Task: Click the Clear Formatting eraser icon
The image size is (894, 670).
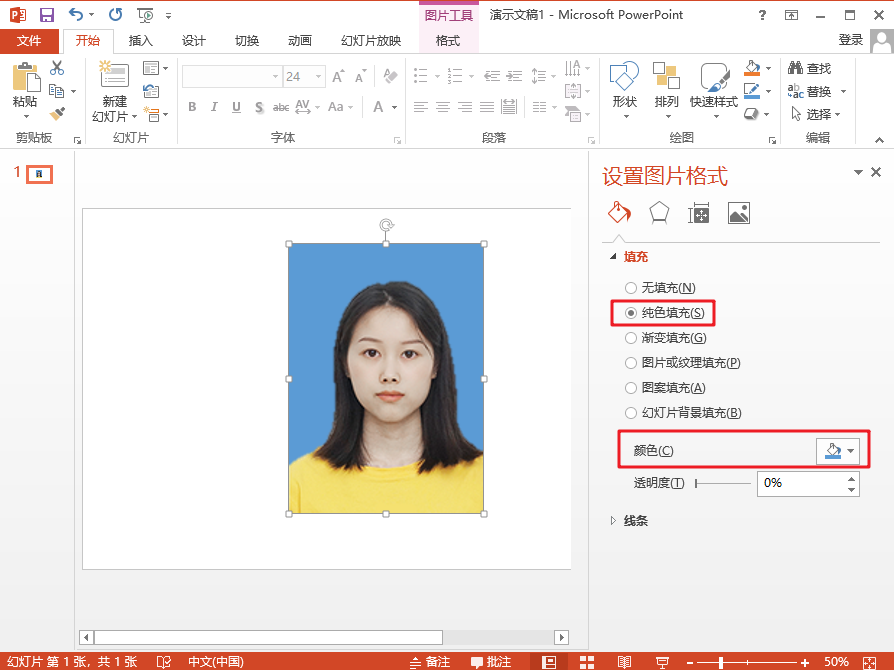Action: pyautogui.click(x=391, y=76)
